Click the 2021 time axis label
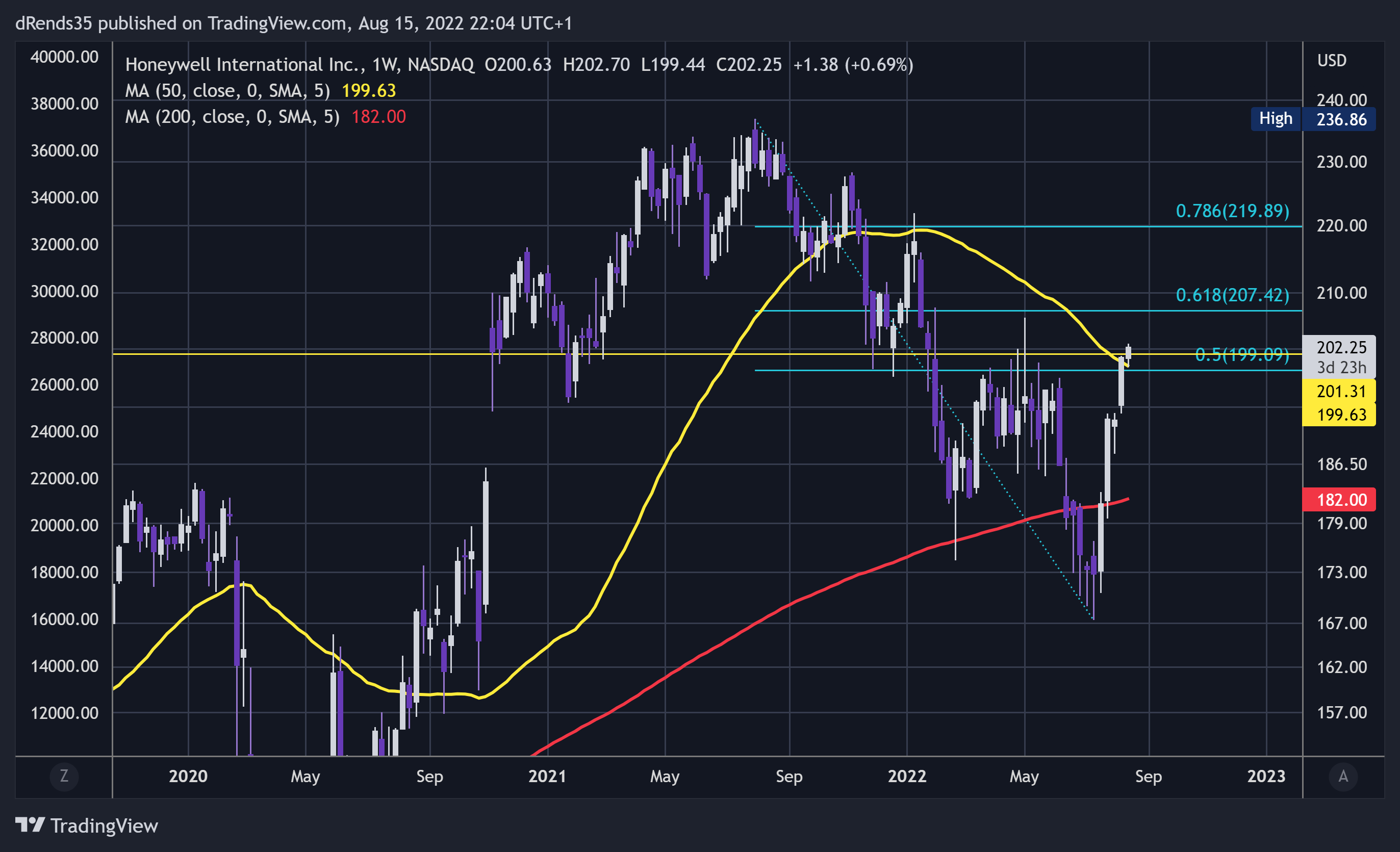The width and height of the screenshot is (1400, 852). [547, 776]
